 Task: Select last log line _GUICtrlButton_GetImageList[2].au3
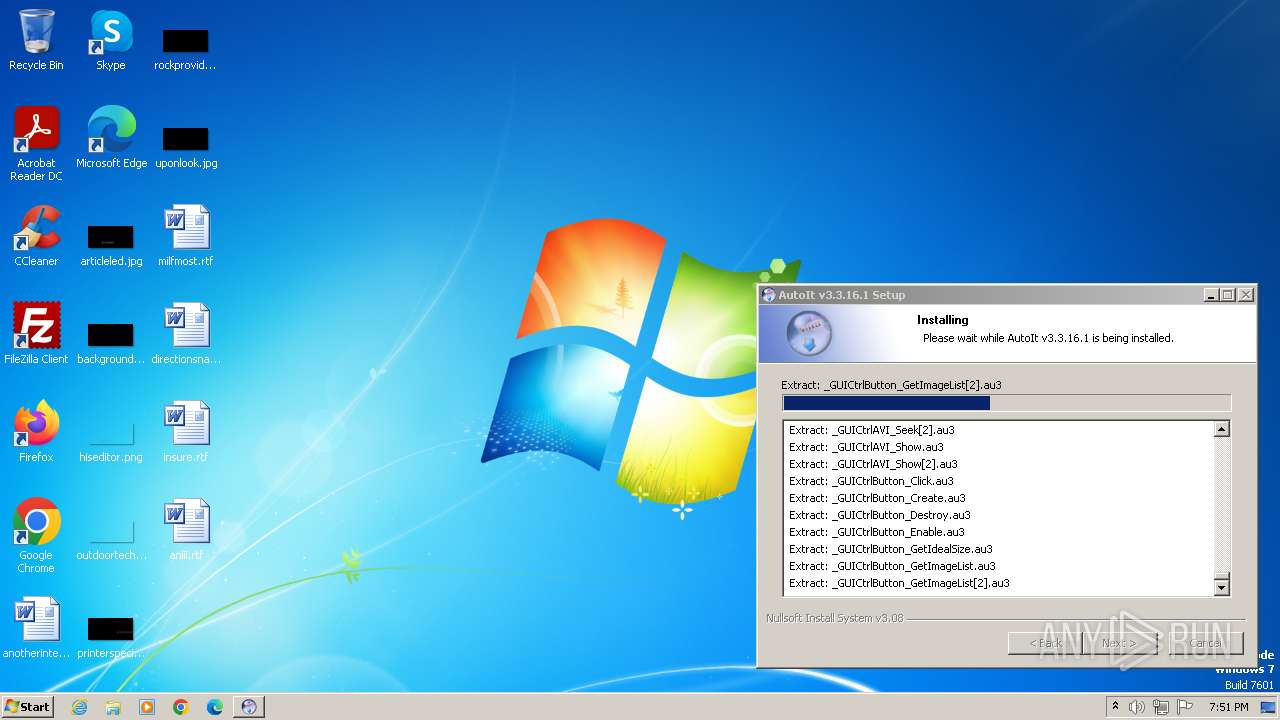click(x=899, y=583)
